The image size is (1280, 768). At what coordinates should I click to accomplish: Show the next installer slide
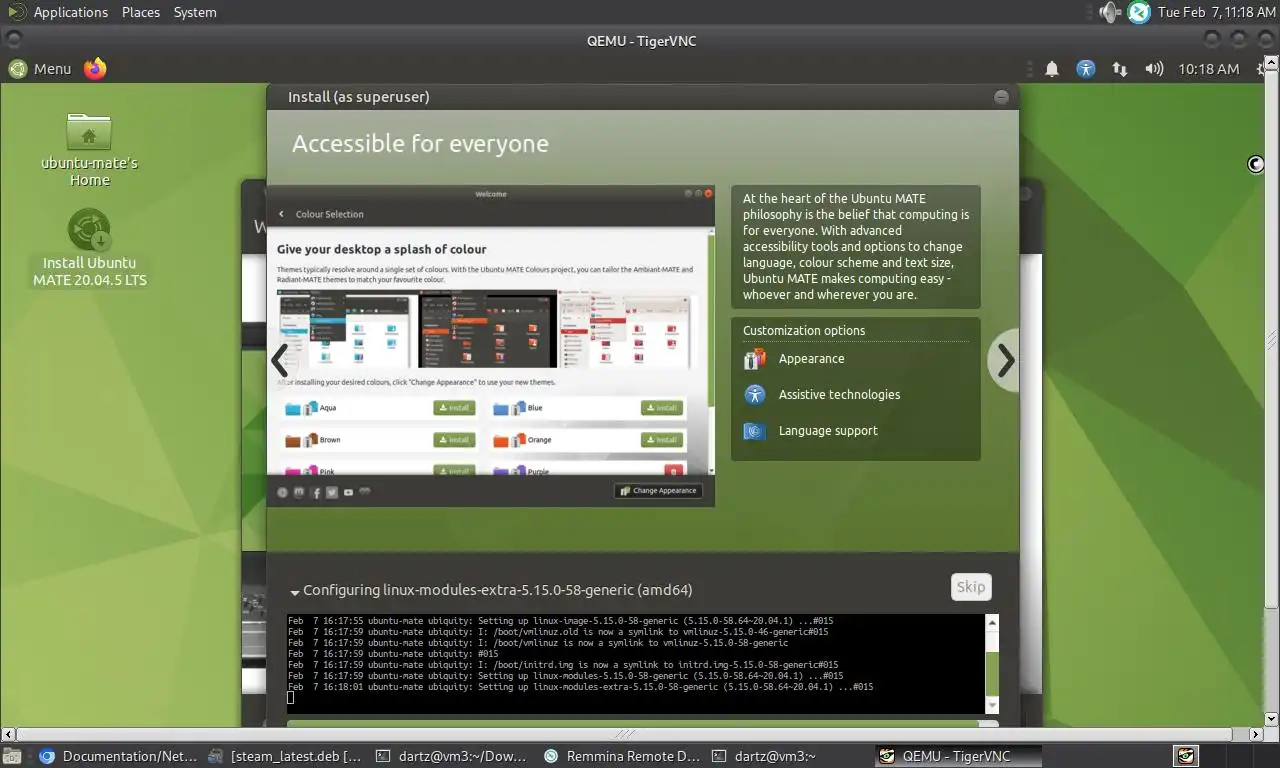point(1004,360)
